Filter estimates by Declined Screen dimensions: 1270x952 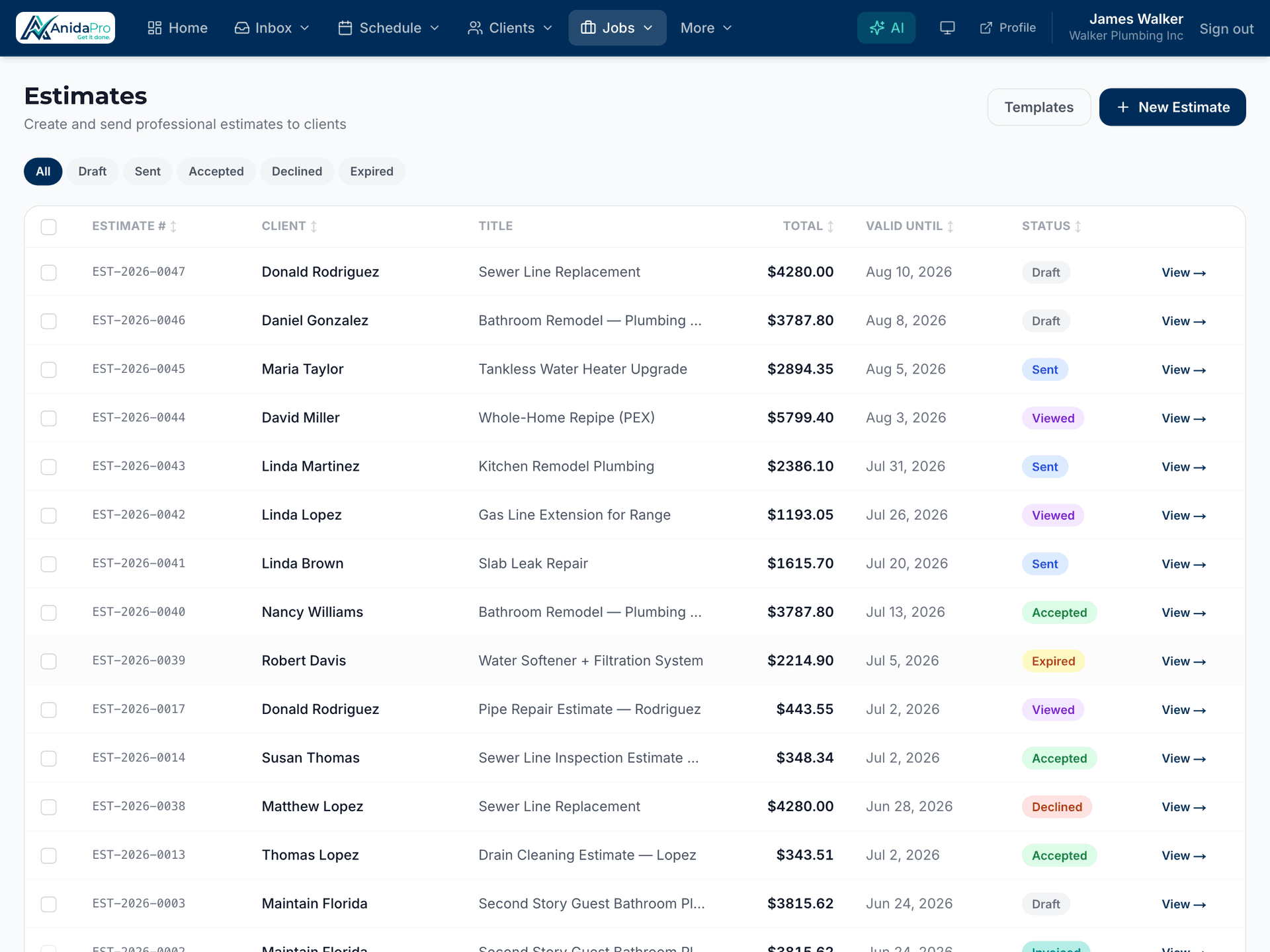[297, 172]
